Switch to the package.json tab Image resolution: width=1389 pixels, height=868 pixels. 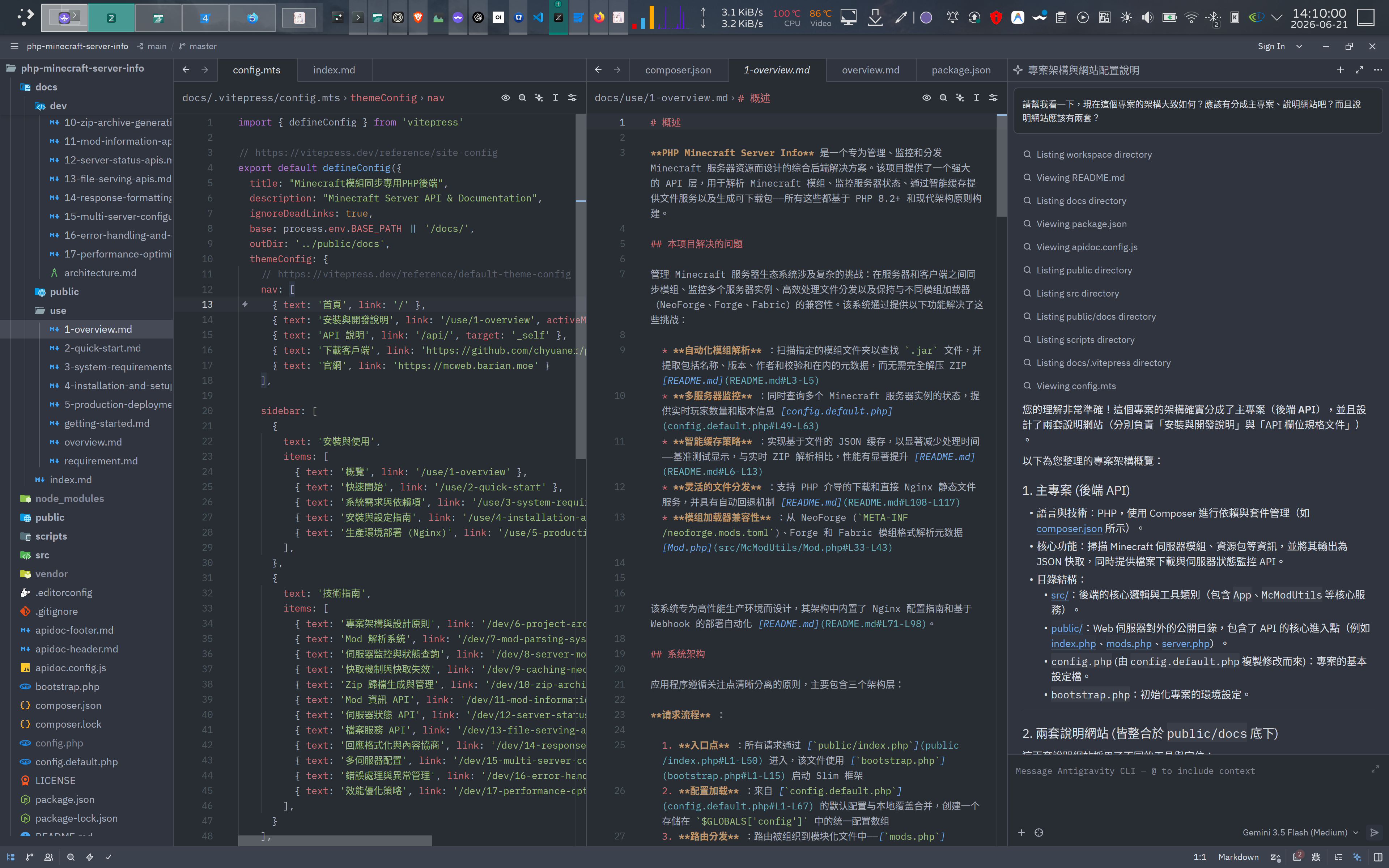coord(961,69)
